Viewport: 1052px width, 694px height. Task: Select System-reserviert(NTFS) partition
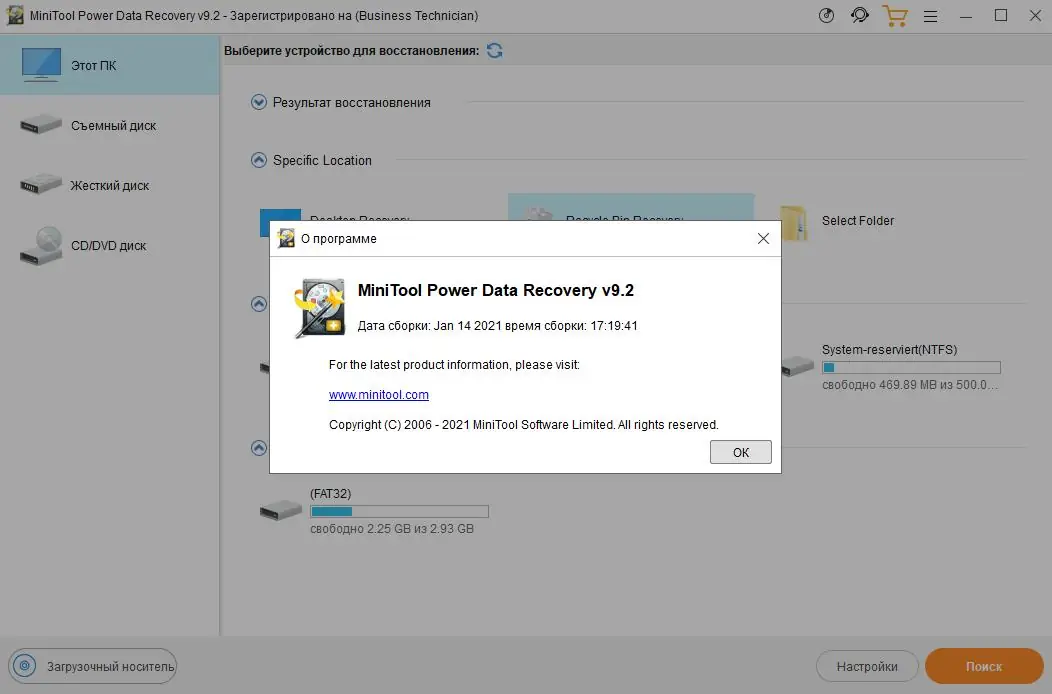(889, 350)
